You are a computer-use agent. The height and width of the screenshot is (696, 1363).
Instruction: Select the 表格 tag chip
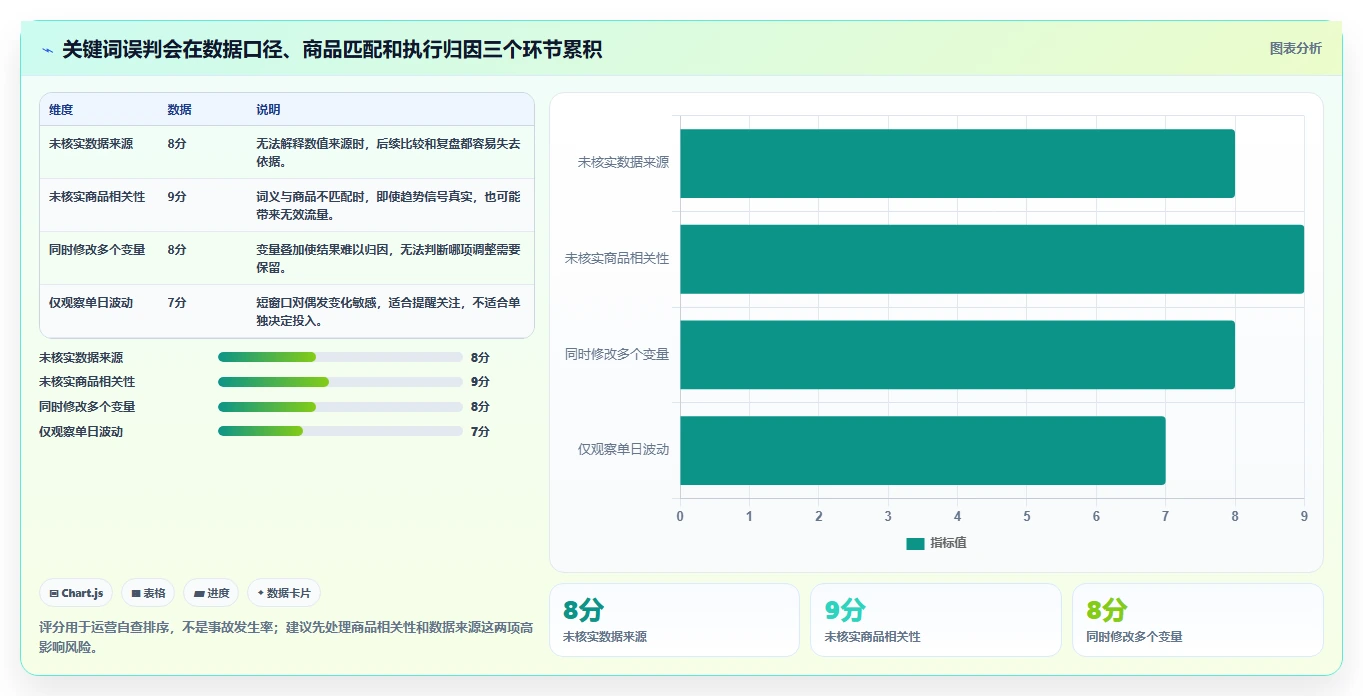148,593
